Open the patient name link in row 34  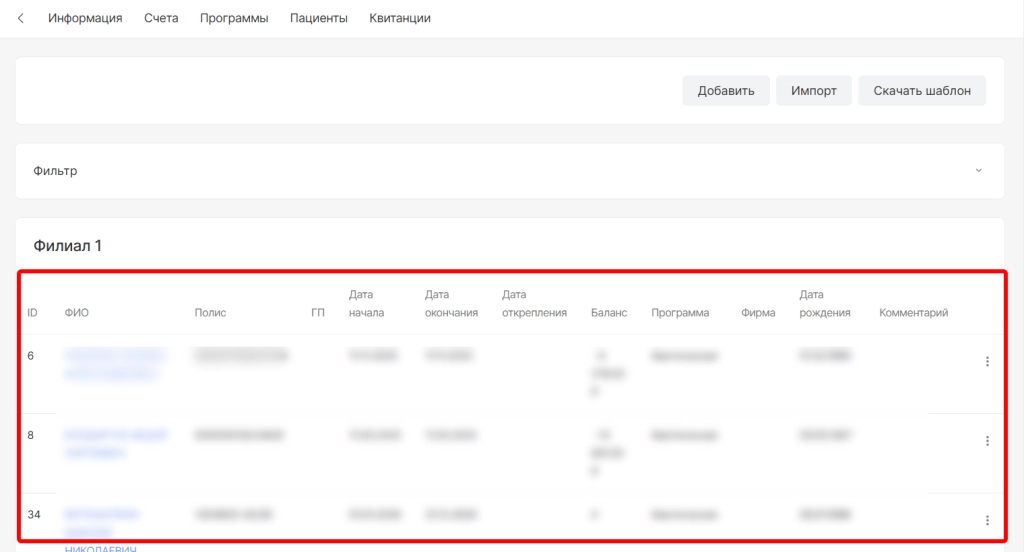(x=102, y=521)
